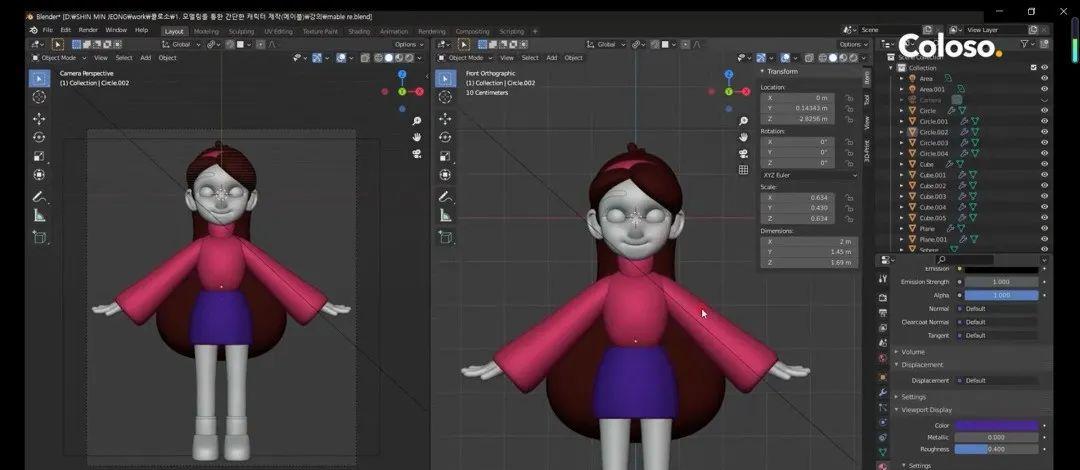Adjust the Alpha 1.000 slider
The image size is (1080, 470).
click(x=1001, y=295)
